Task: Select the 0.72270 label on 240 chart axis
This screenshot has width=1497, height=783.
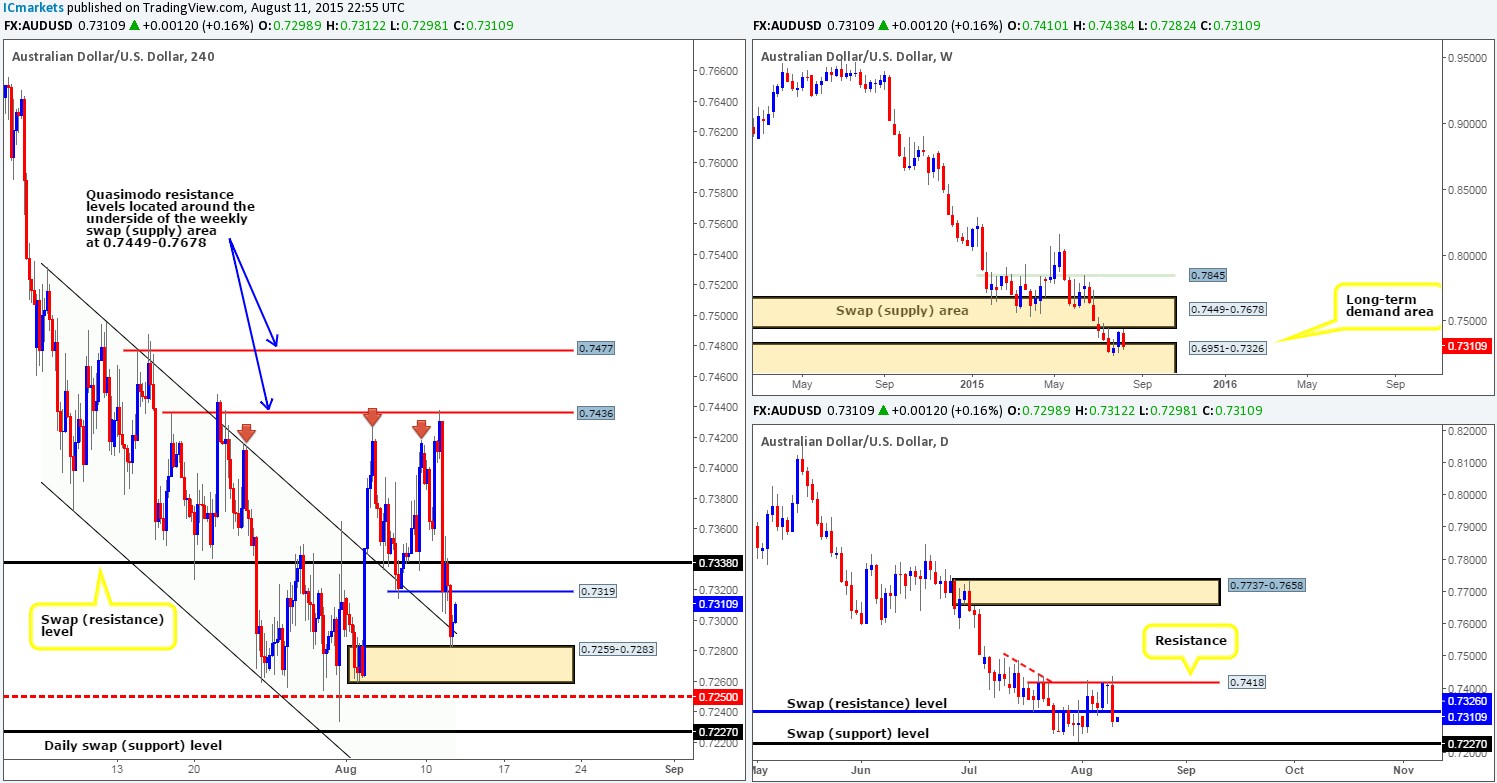Action: (716, 732)
